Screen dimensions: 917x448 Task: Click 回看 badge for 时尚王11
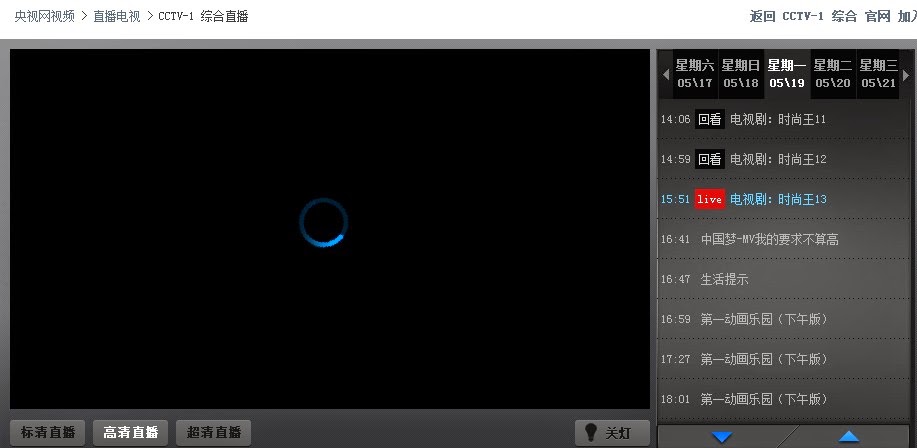(709, 119)
